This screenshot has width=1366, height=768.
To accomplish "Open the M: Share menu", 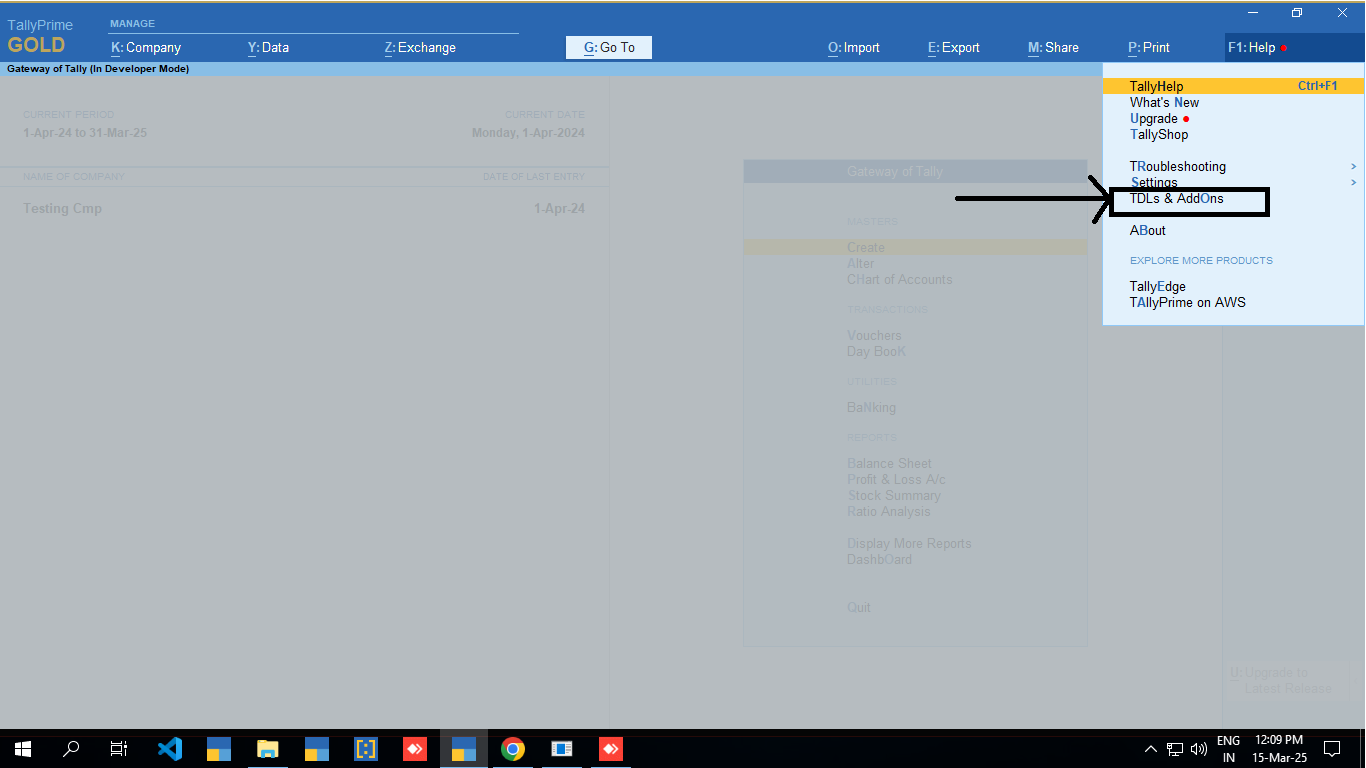I will pyautogui.click(x=1053, y=47).
